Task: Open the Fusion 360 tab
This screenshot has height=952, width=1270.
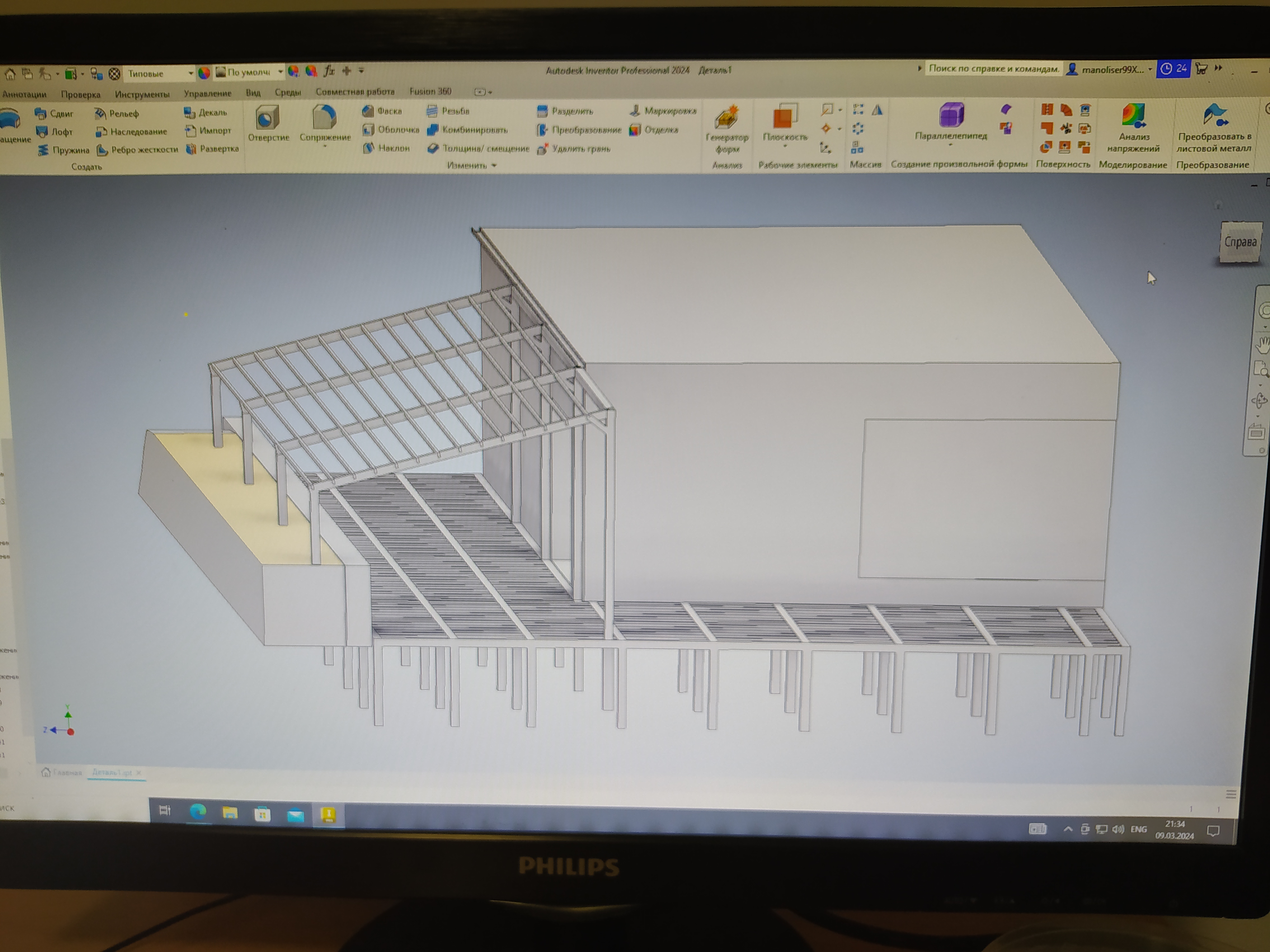Action: 430,91
